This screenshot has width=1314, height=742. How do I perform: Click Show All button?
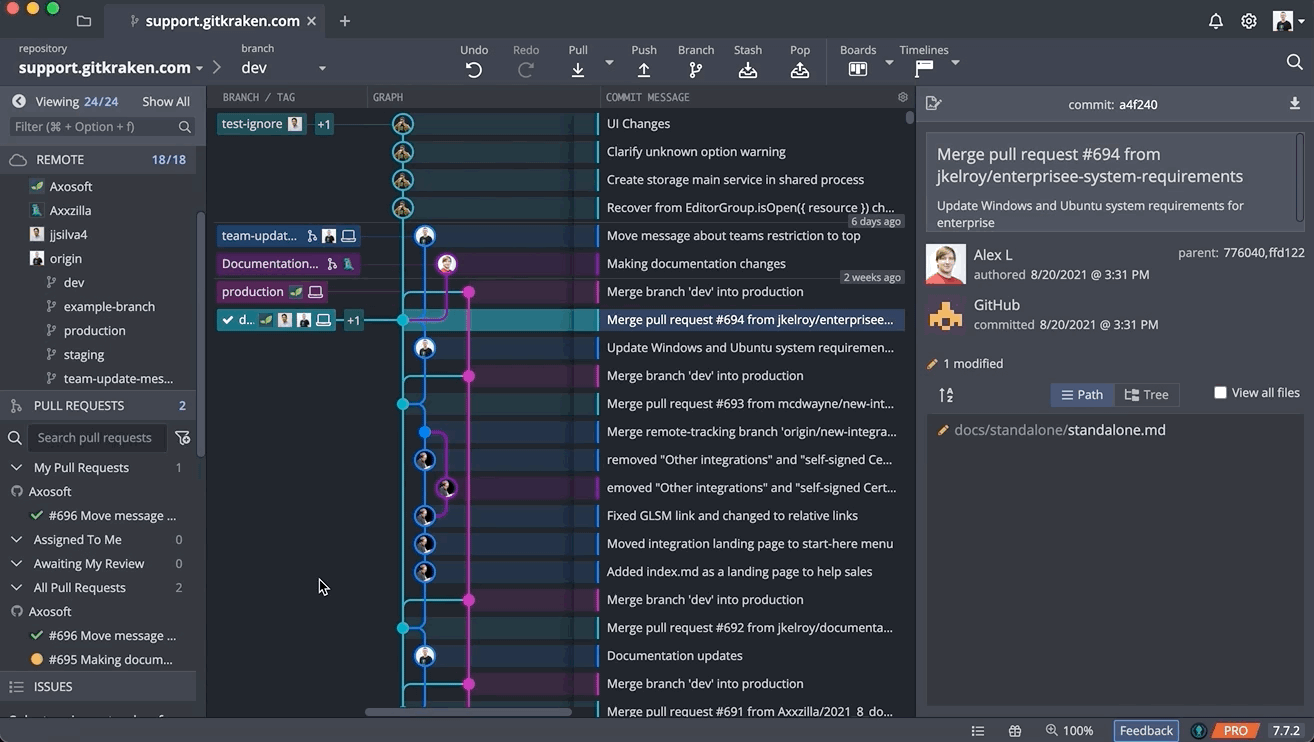(x=166, y=101)
